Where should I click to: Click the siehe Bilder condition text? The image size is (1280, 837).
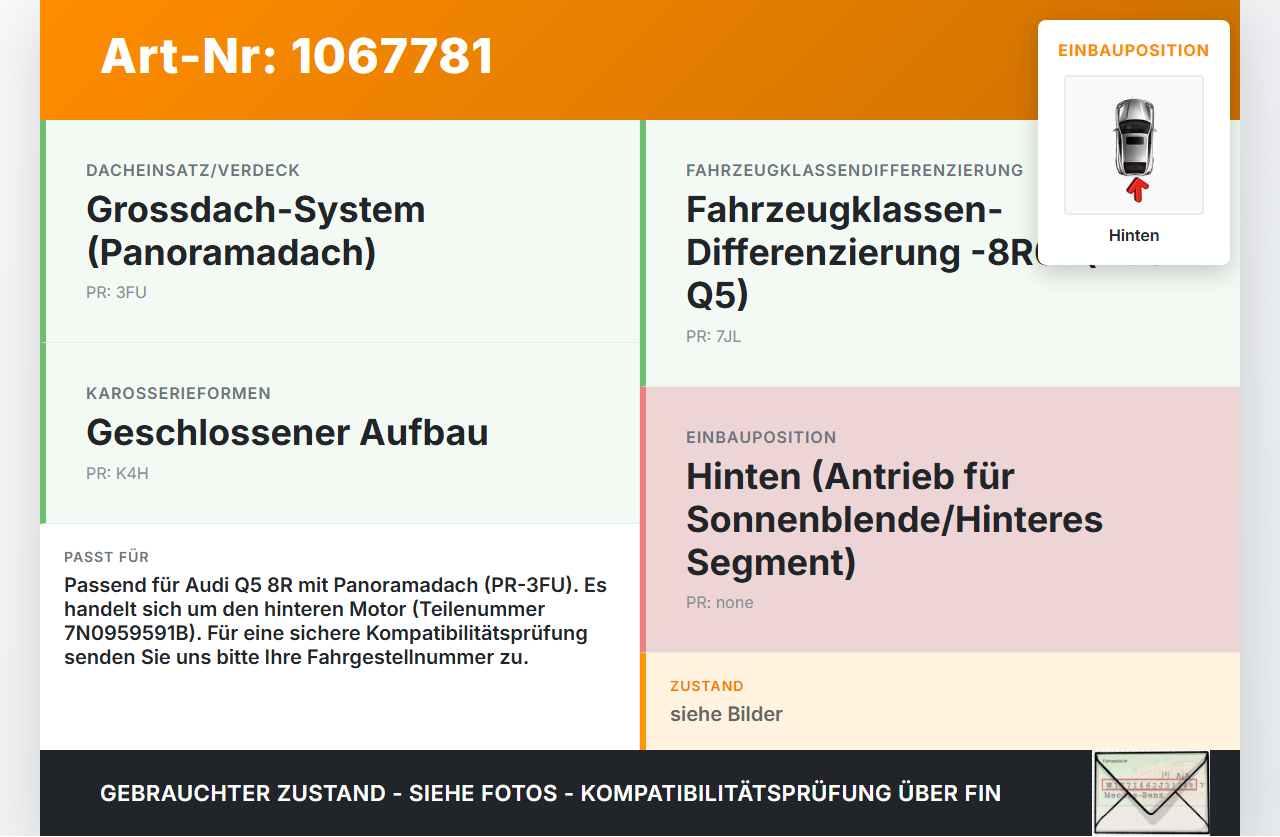726,714
